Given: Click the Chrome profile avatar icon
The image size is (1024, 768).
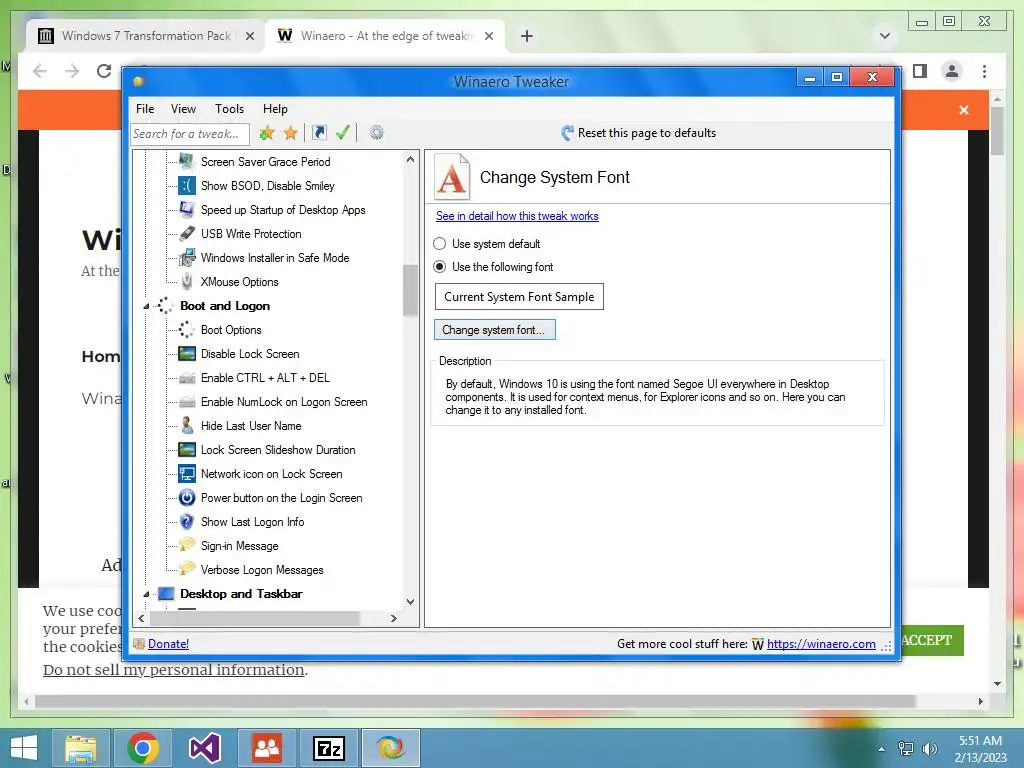Looking at the screenshot, I should (x=952, y=71).
